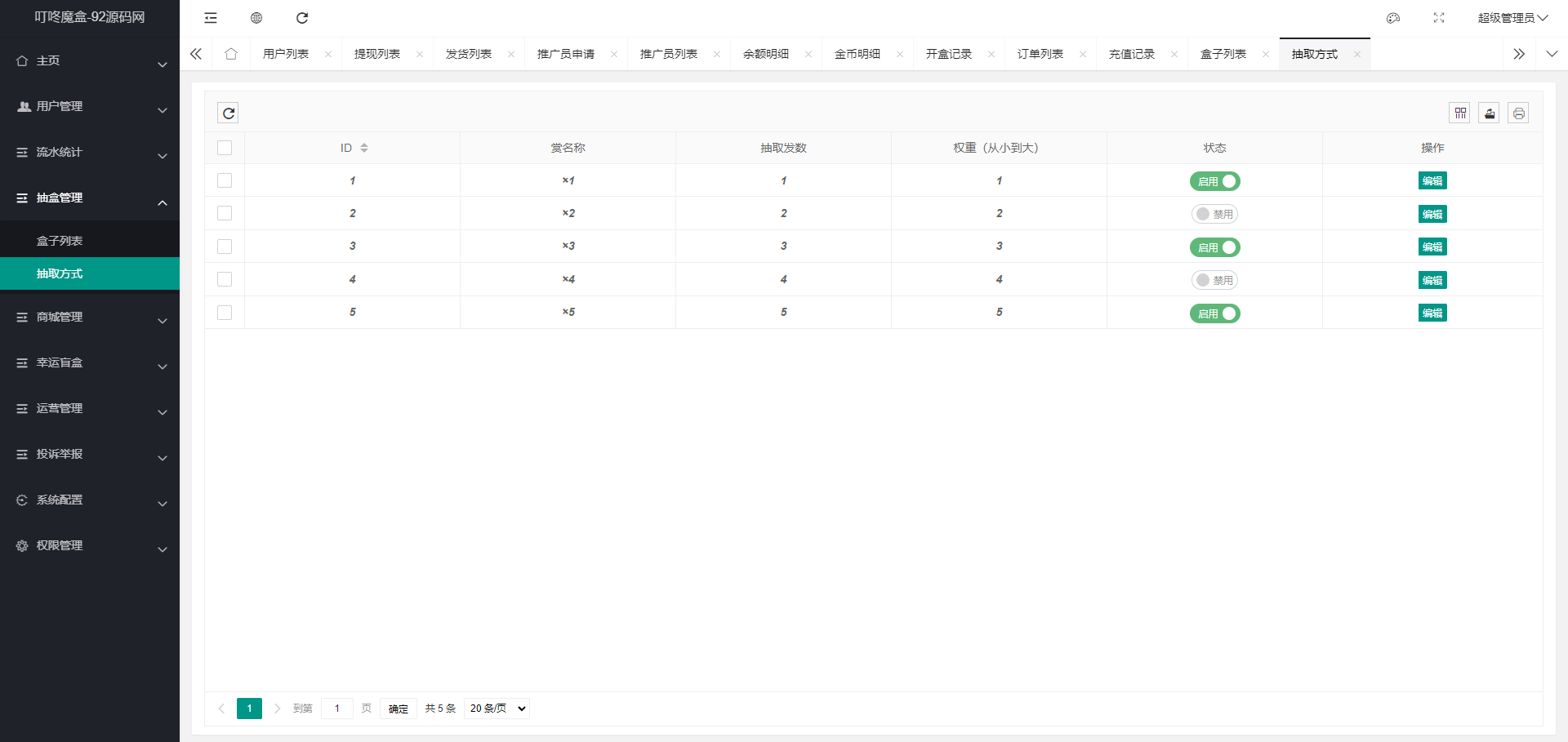Viewport: 1568px width, 742px height.
Task: Open the 20 条/页 page size dropdown
Action: (x=497, y=709)
